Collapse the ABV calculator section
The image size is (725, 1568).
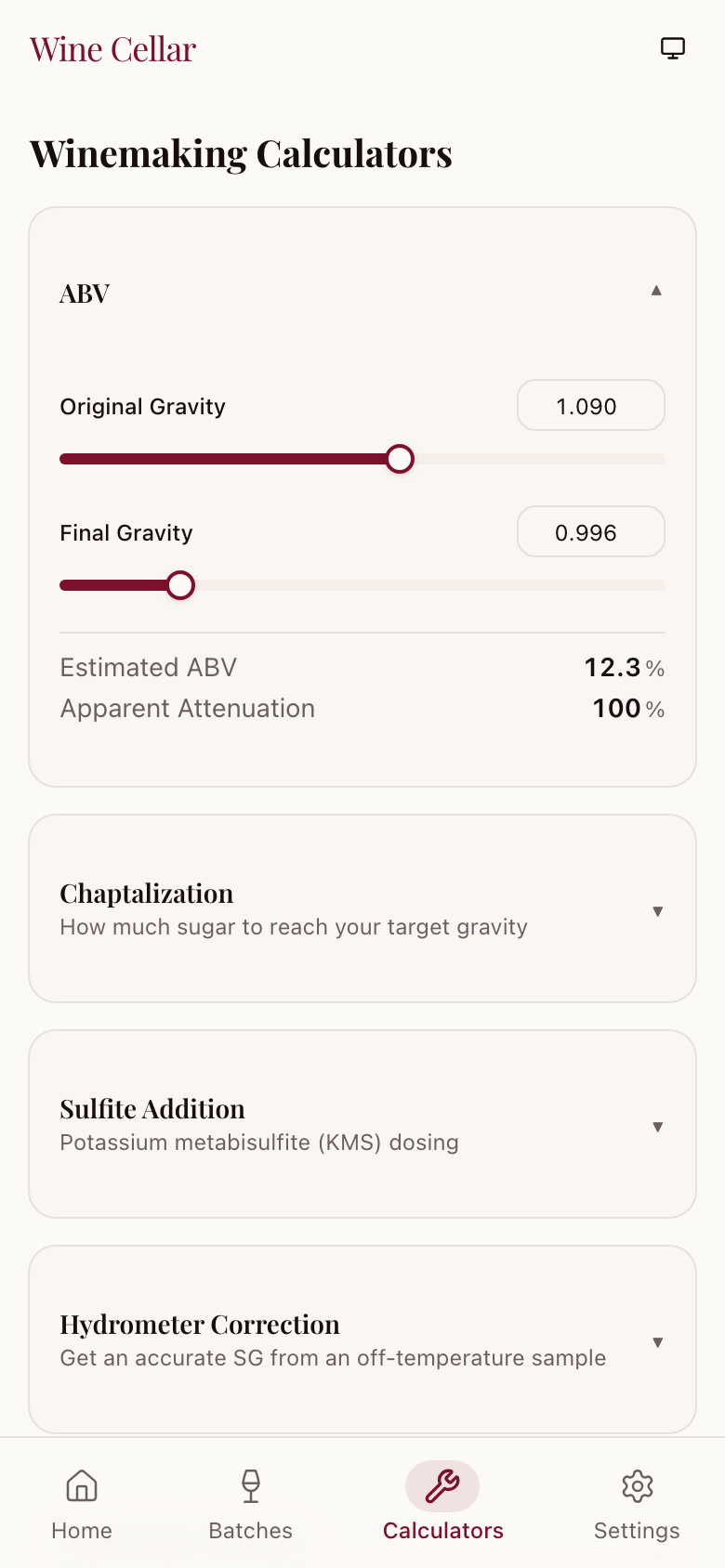click(656, 292)
